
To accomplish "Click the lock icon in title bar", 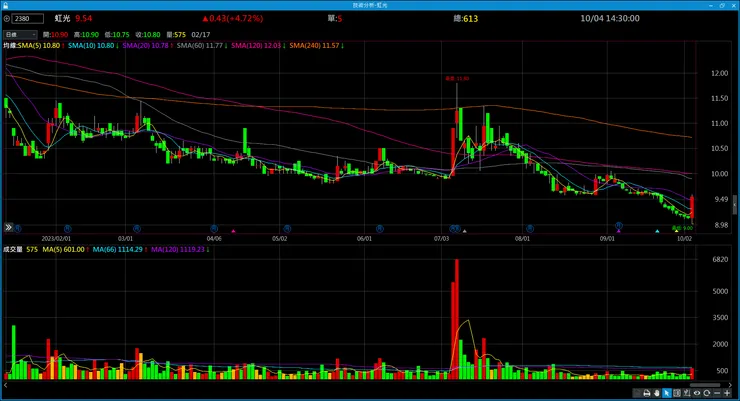I will (x=5, y=5).
